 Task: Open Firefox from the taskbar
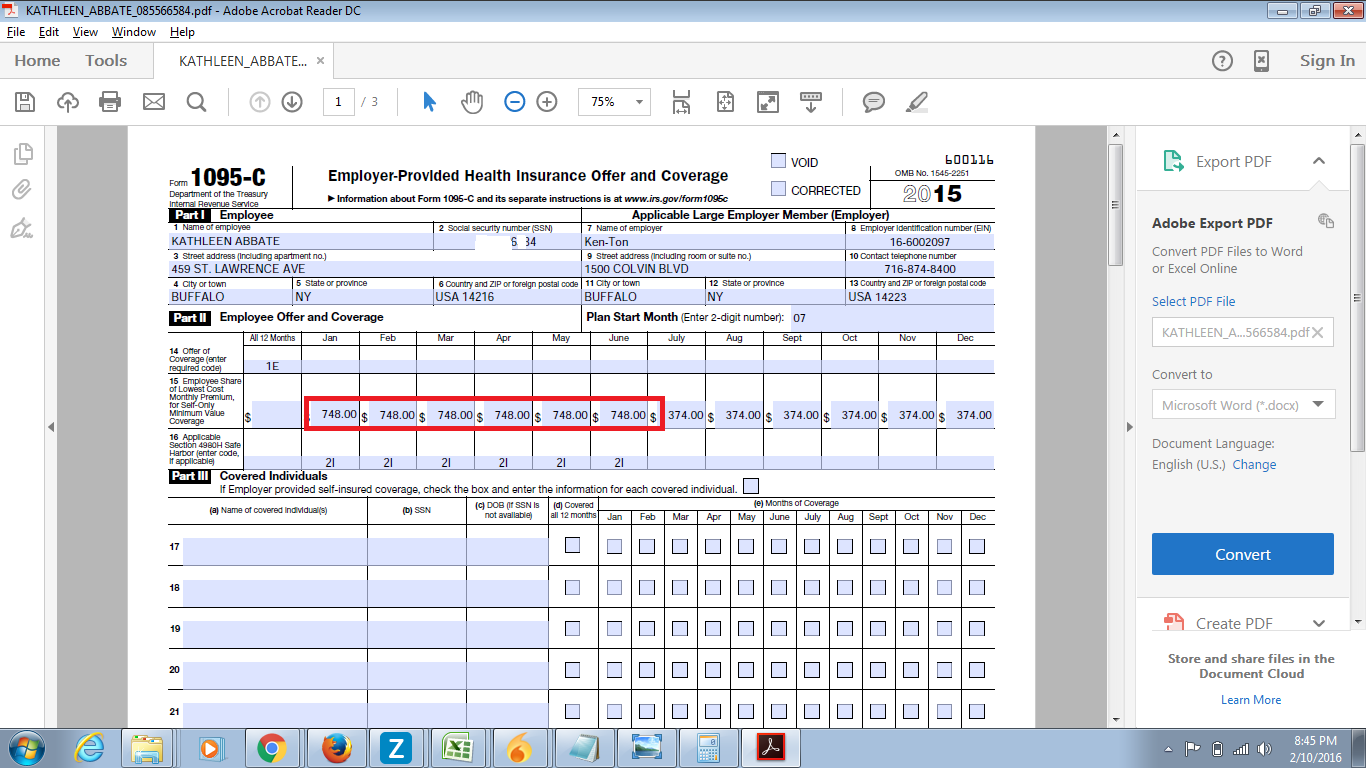tap(336, 747)
